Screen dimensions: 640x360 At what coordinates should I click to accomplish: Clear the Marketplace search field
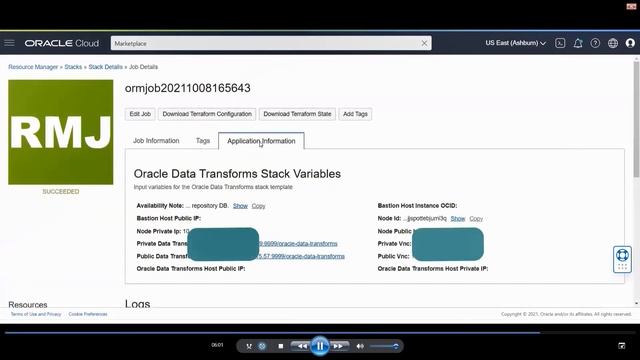click(x=424, y=43)
